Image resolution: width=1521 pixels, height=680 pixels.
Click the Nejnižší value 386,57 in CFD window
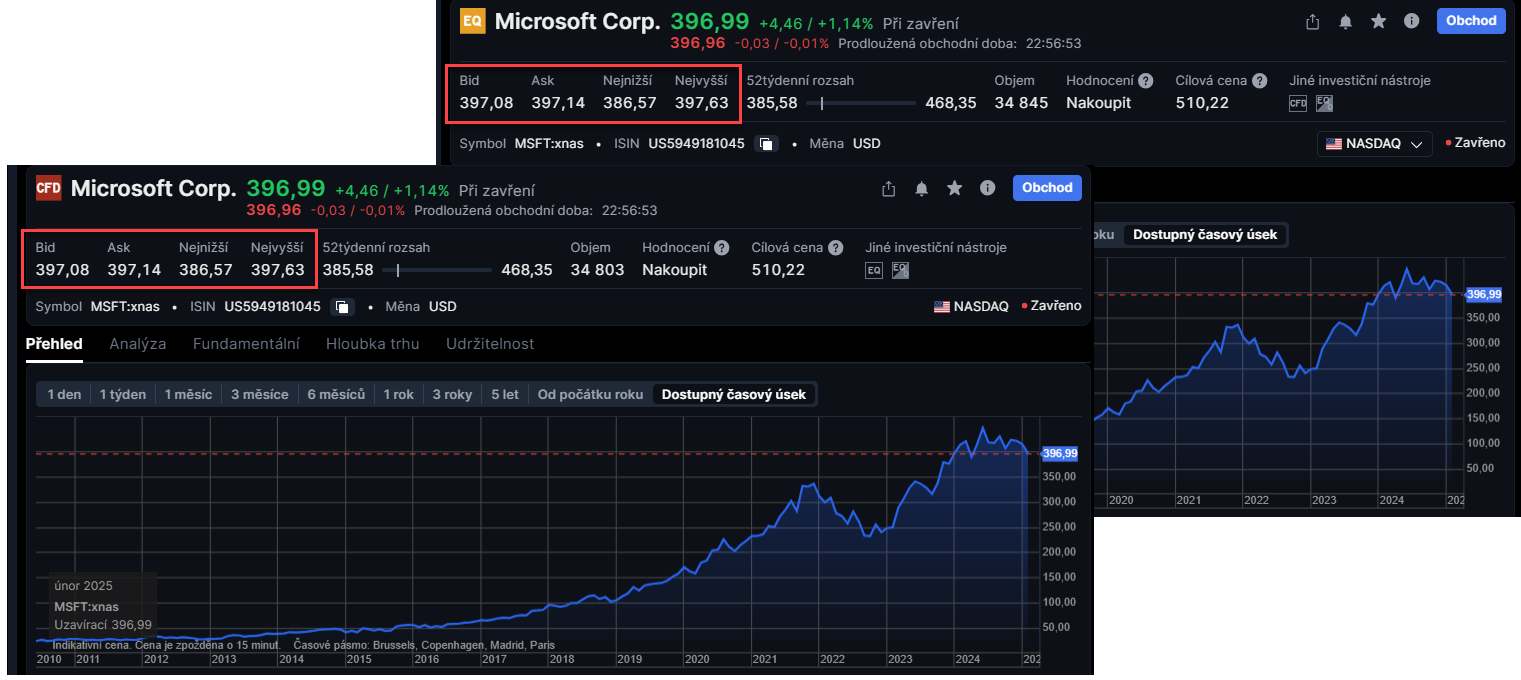click(x=206, y=270)
